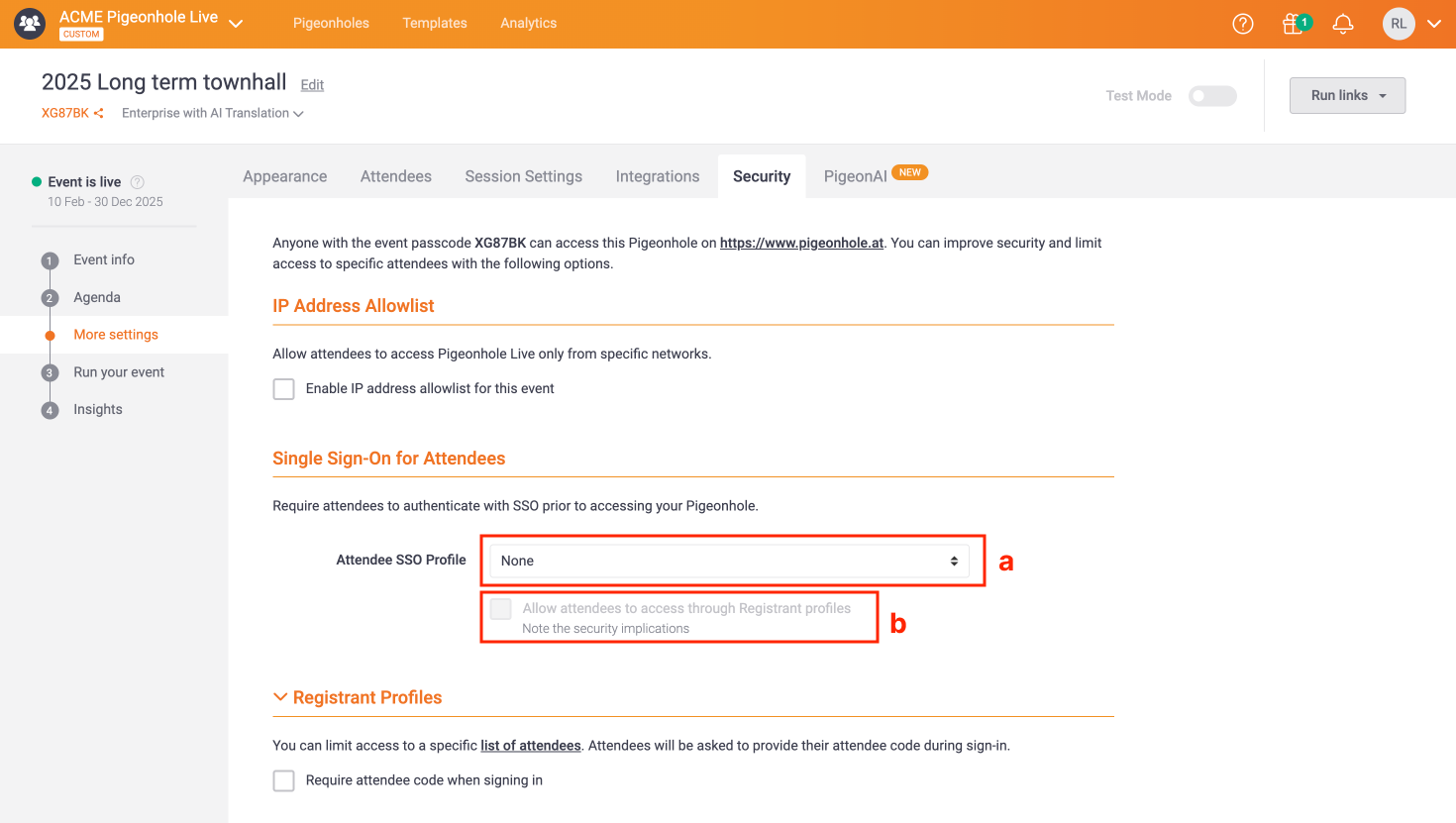Click the RL user avatar
The height and width of the screenshot is (823, 1456).
pyautogui.click(x=1399, y=24)
